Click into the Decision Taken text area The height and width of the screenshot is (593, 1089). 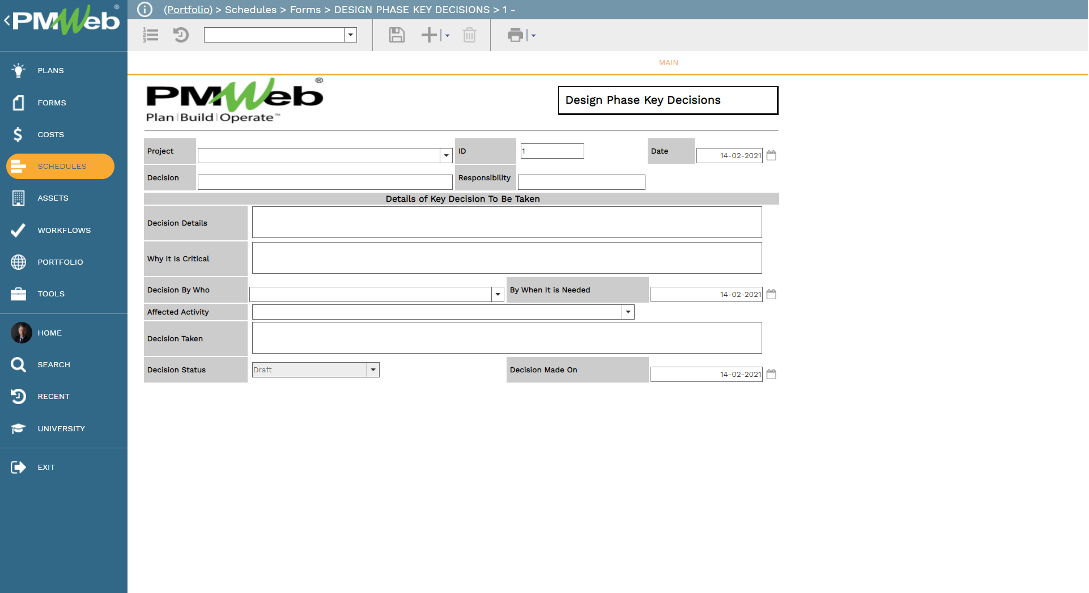click(x=507, y=338)
